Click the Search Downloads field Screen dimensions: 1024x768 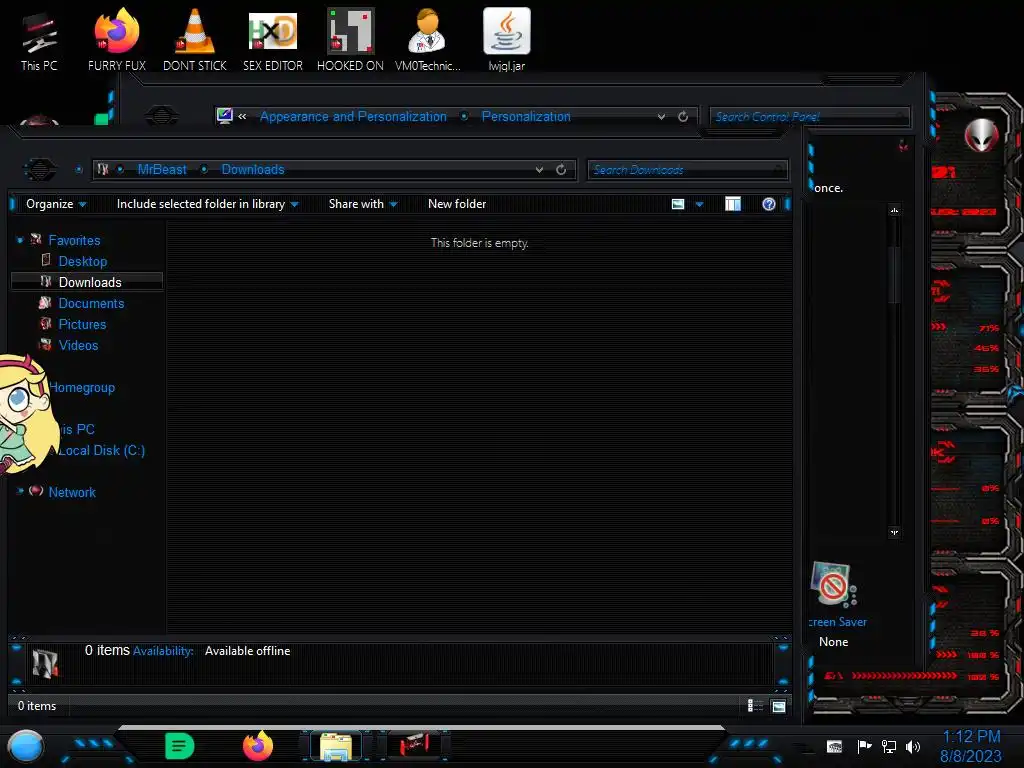click(x=687, y=170)
